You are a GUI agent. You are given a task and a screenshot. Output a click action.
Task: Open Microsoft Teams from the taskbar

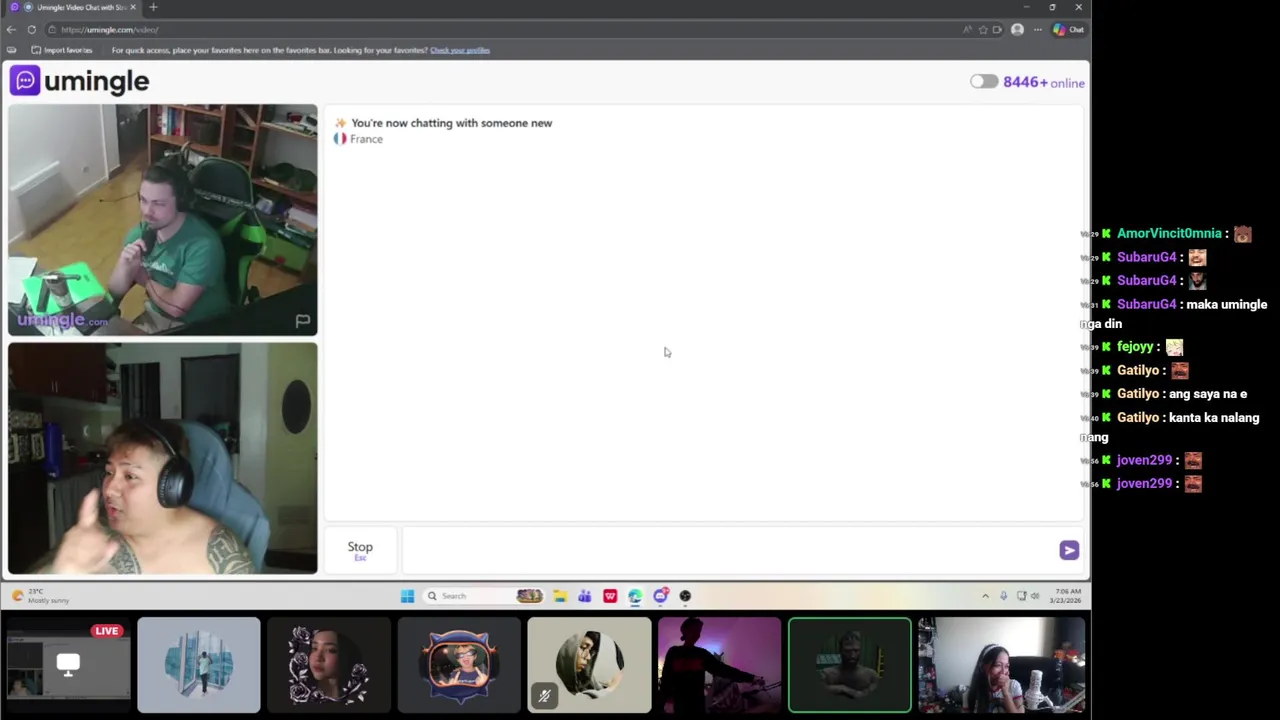click(x=585, y=596)
